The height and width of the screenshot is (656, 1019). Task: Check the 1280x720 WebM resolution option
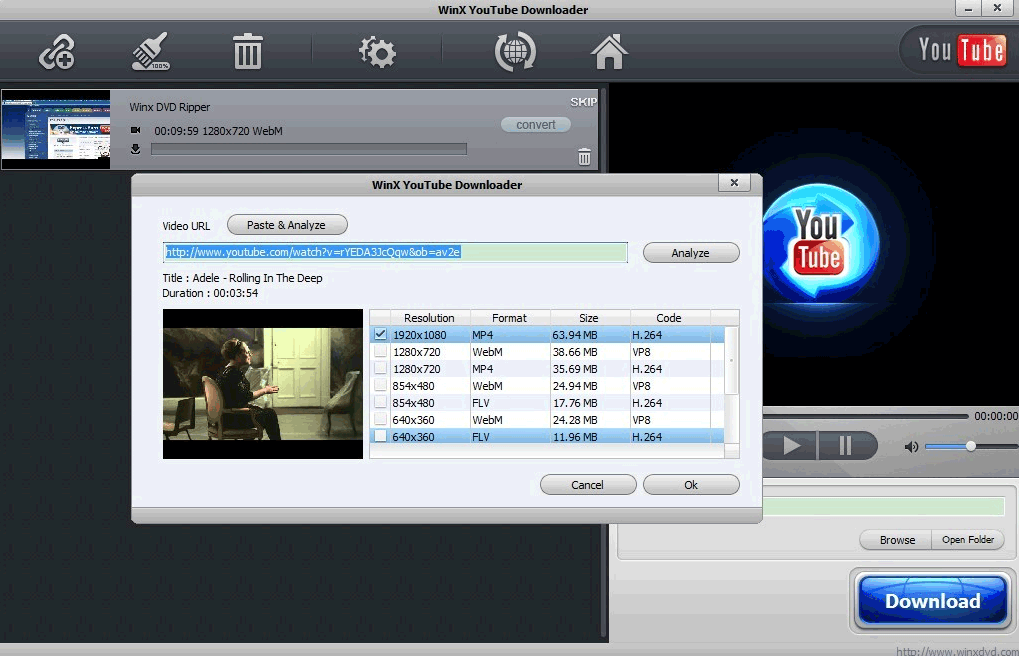[381, 351]
